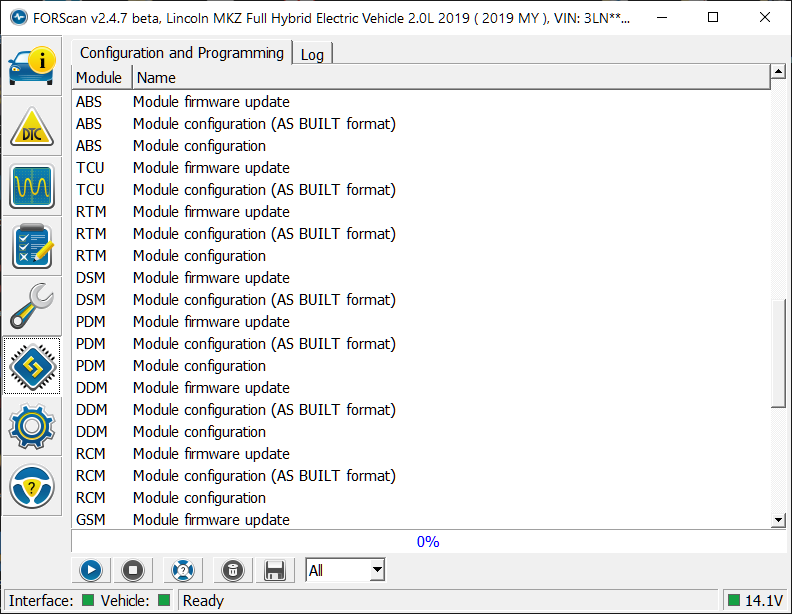The height and width of the screenshot is (614, 792).
Task: Stop the running procedure
Action: (x=133, y=571)
